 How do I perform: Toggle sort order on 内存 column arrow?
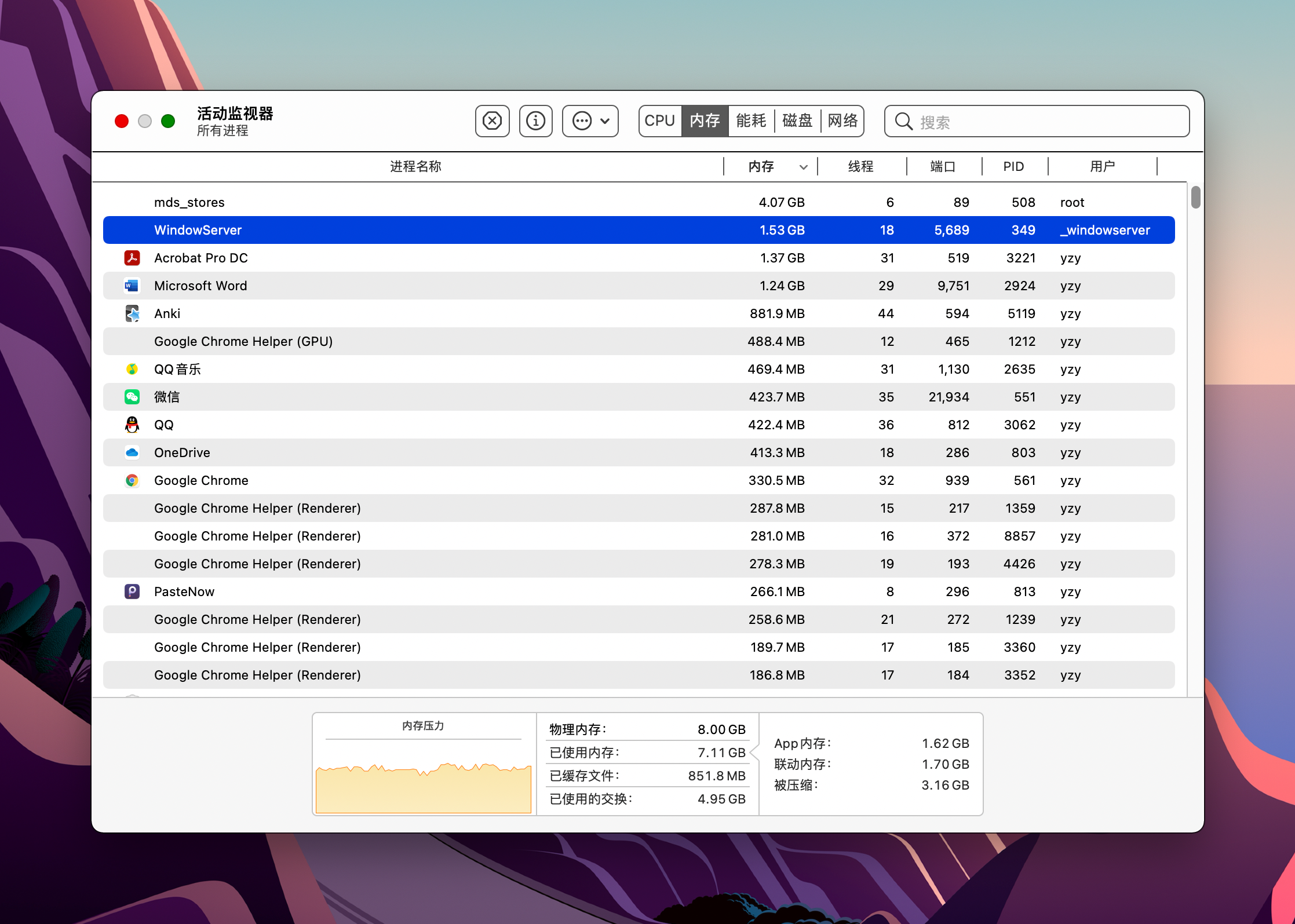click(x=803, y=167)
